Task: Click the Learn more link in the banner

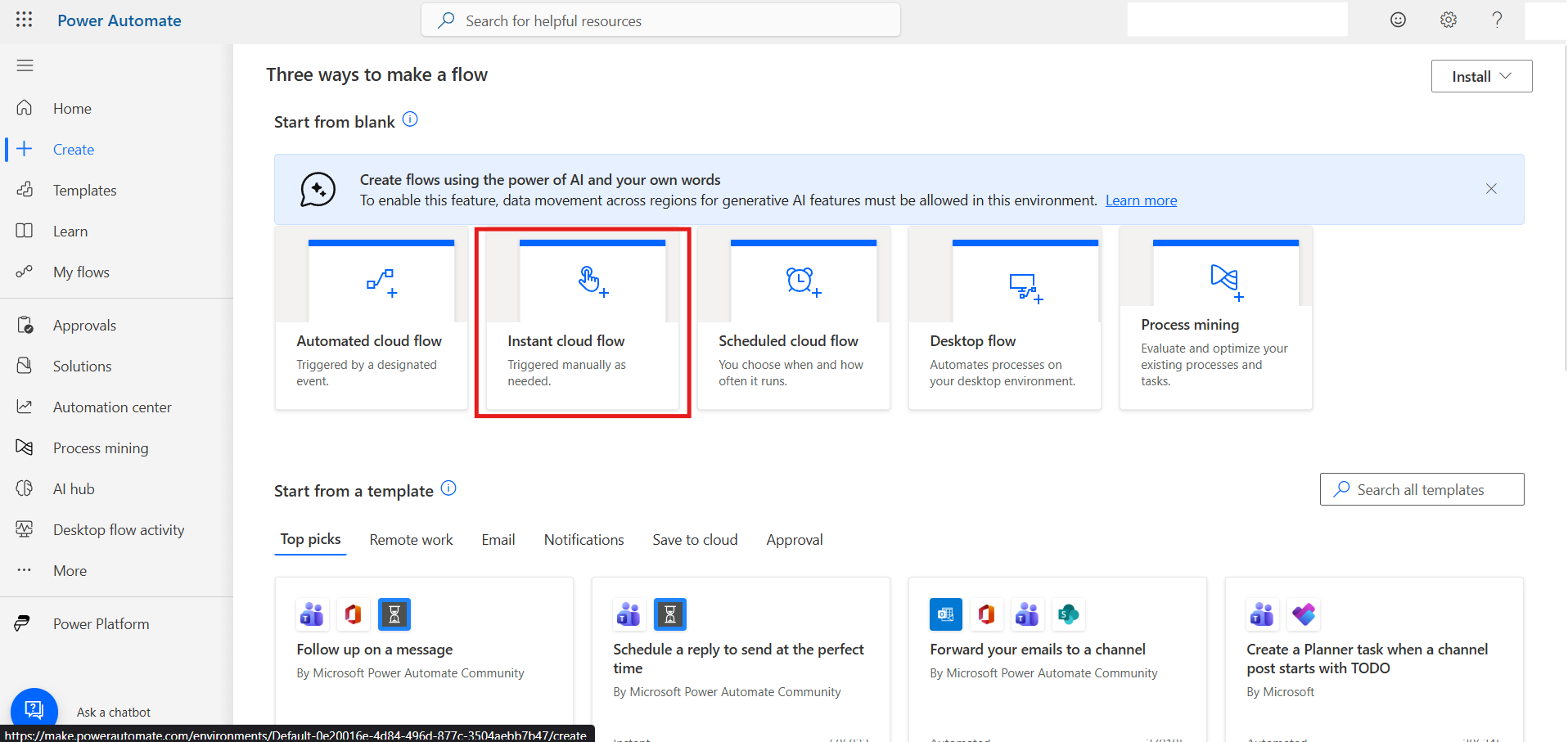Action: (x=1141, y=200)
